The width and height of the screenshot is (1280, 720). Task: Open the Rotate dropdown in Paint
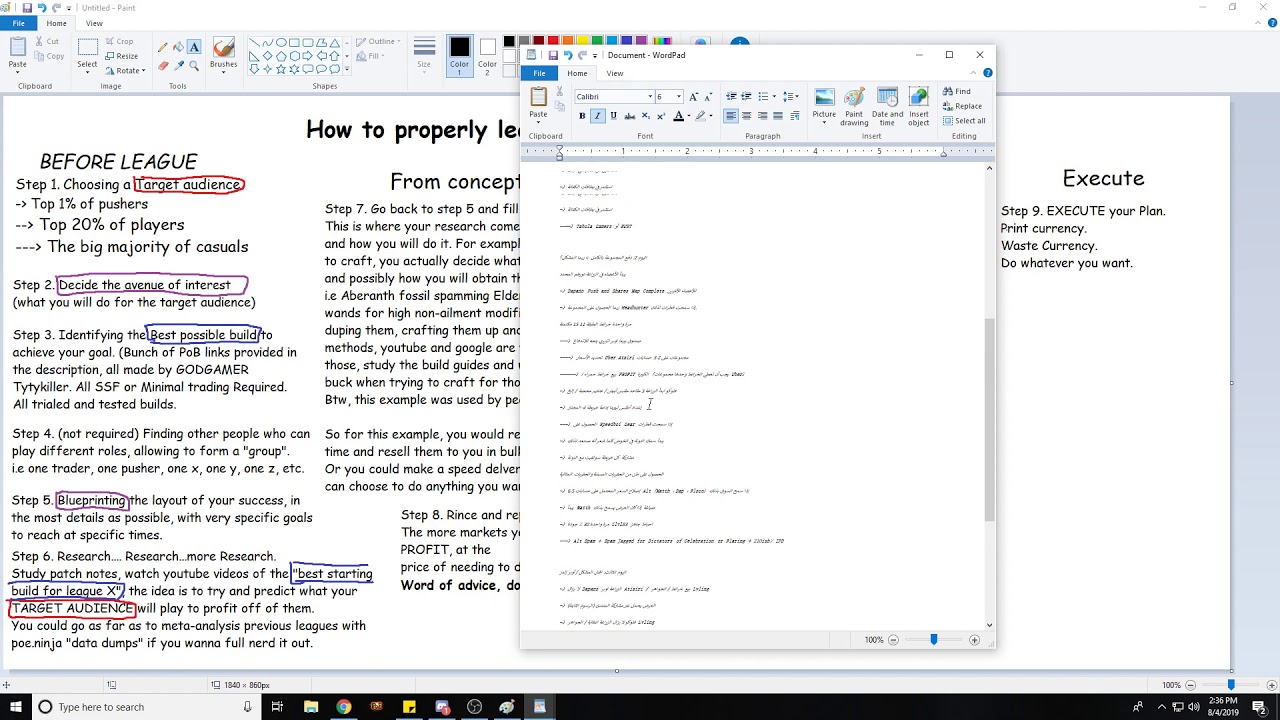(x=127, y=70)
